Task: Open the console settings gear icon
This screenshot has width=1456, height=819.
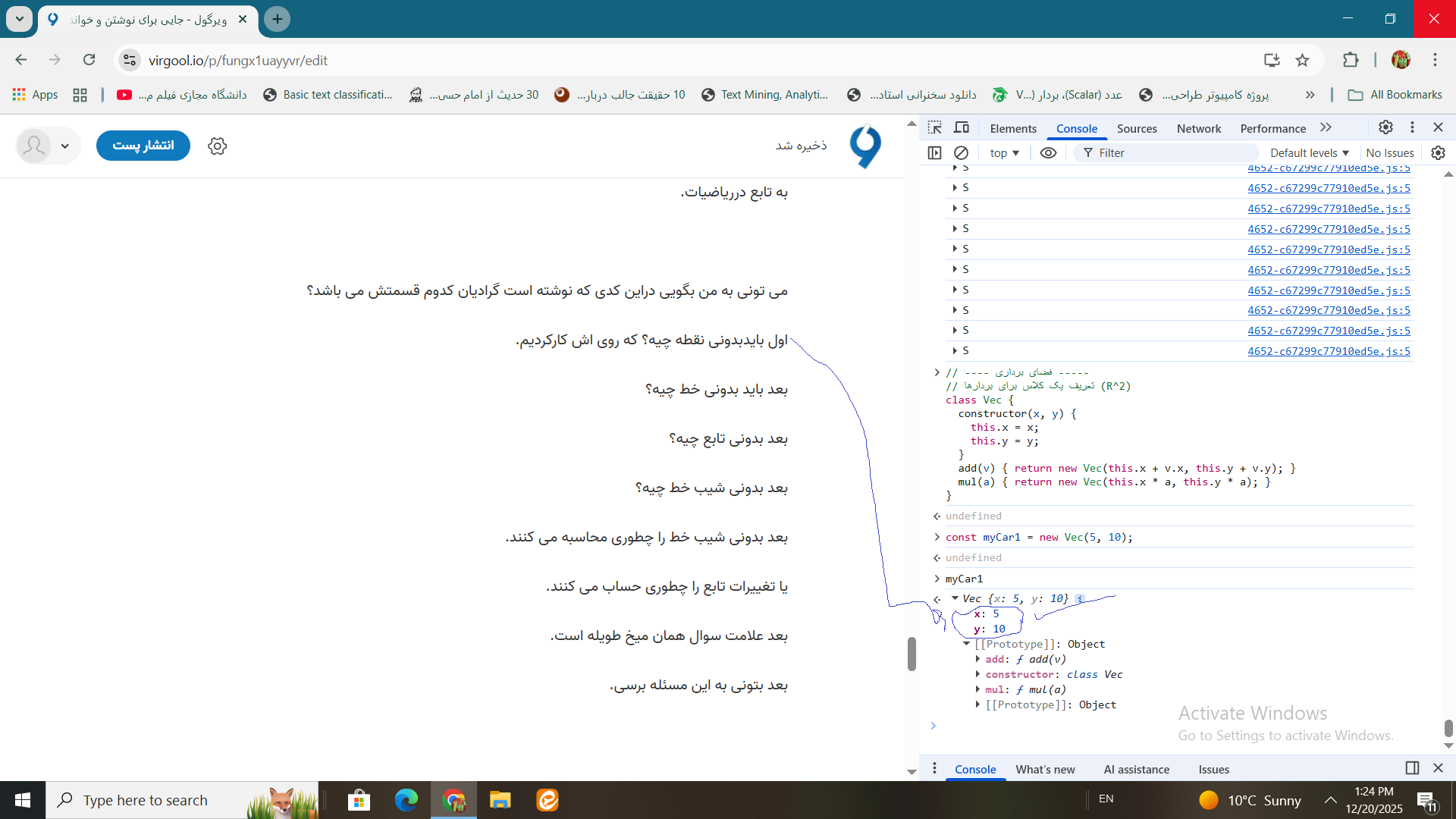Action: (x=1438, y=152)
